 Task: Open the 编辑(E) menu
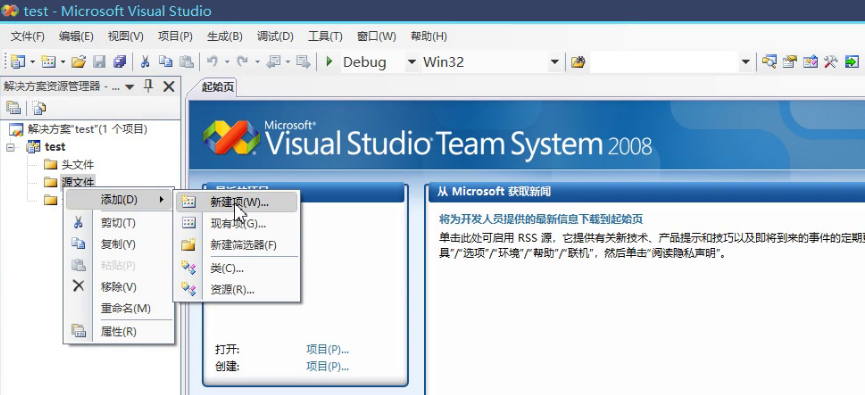point(76,36)
